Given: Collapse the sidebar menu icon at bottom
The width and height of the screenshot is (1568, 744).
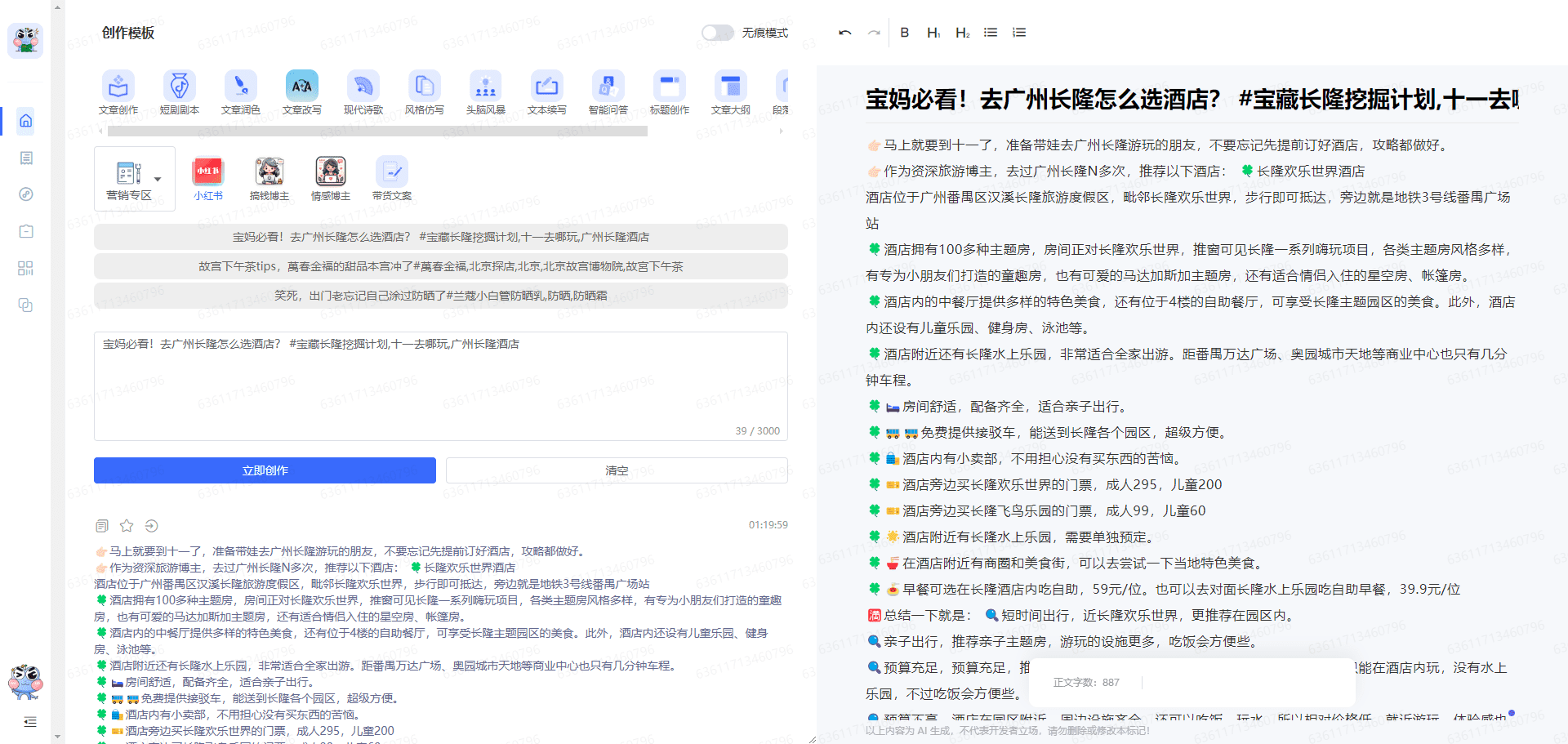Looking at the screenshot, I should pyautogui.click(x=30, y=722).
